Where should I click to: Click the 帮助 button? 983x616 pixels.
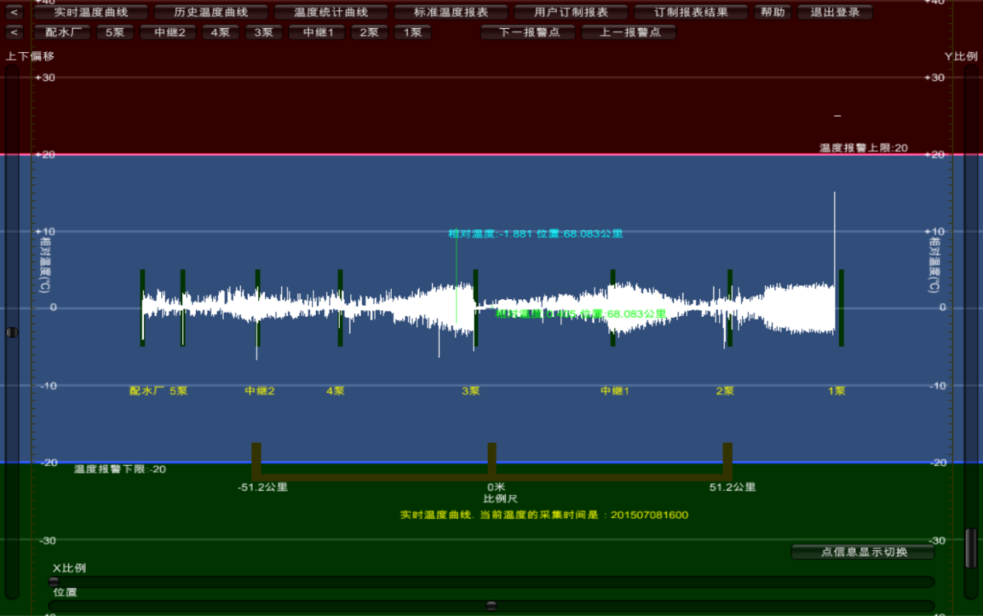click(x=772, y=12)
